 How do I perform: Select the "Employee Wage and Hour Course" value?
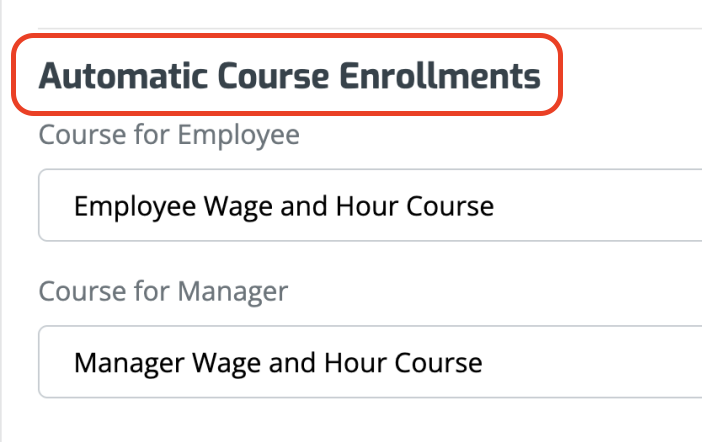pos(284,207)
